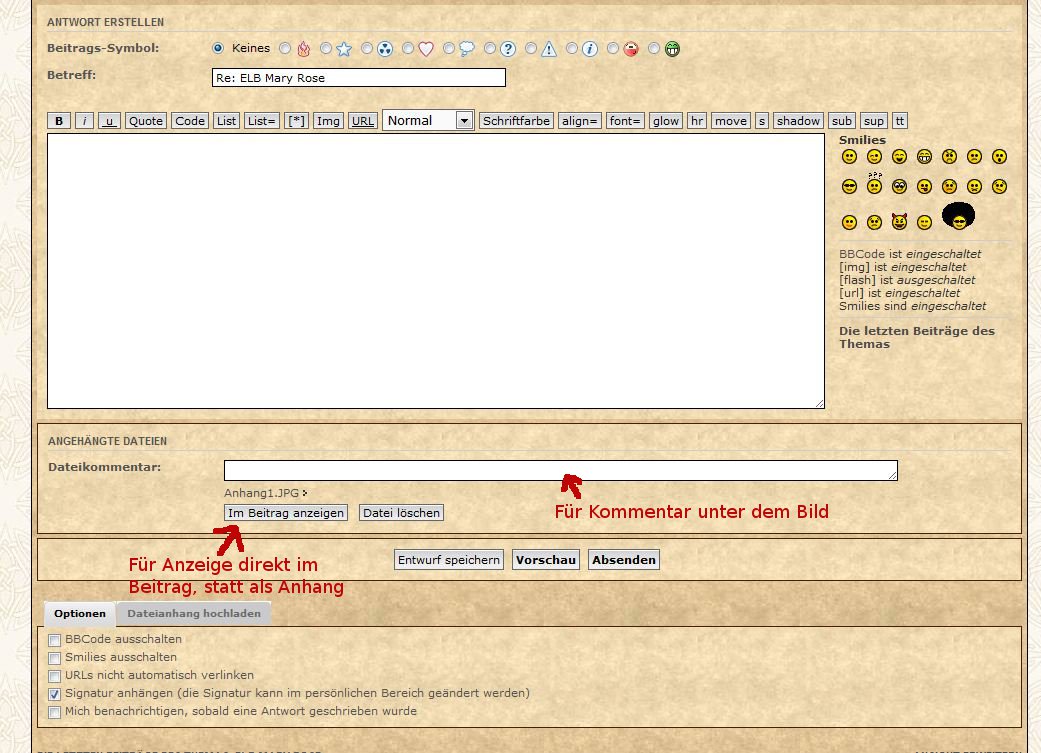1041x753 pixels.
Task: Insert the tongue-out smiley
Action: click(x=924, y=187)
